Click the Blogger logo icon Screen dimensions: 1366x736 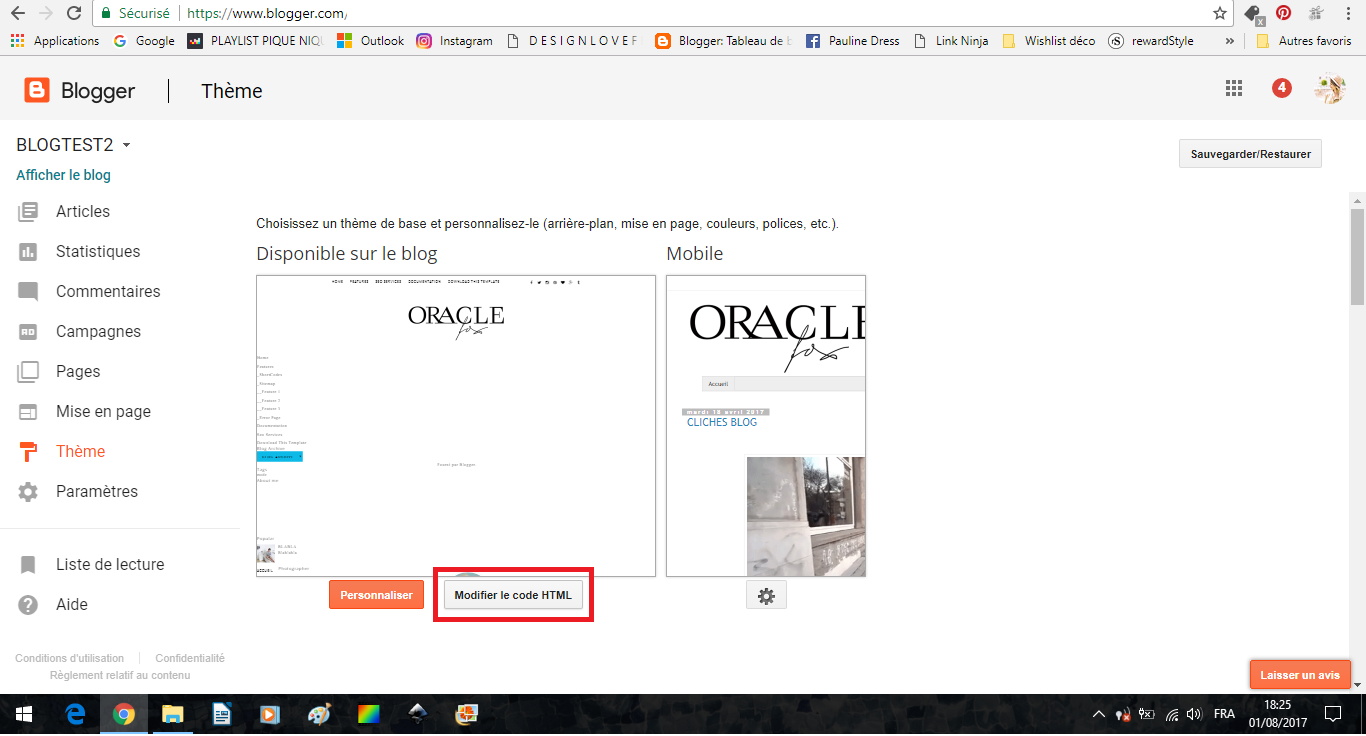[x=37, y=91]
